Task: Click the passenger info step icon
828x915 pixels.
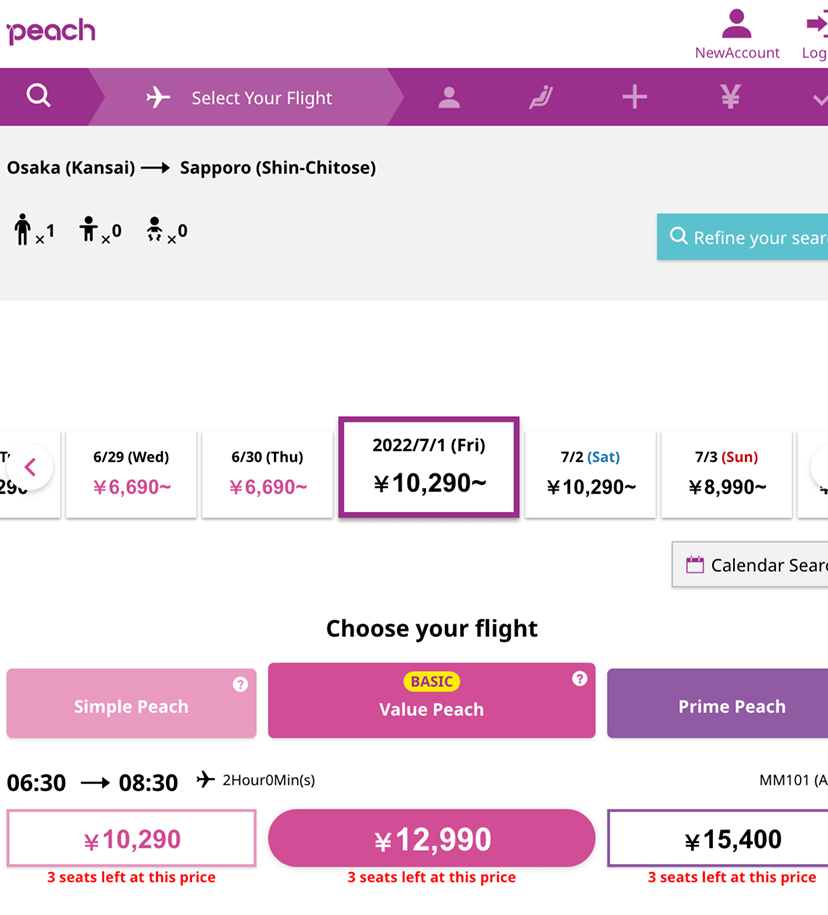Action: [449, 97]
